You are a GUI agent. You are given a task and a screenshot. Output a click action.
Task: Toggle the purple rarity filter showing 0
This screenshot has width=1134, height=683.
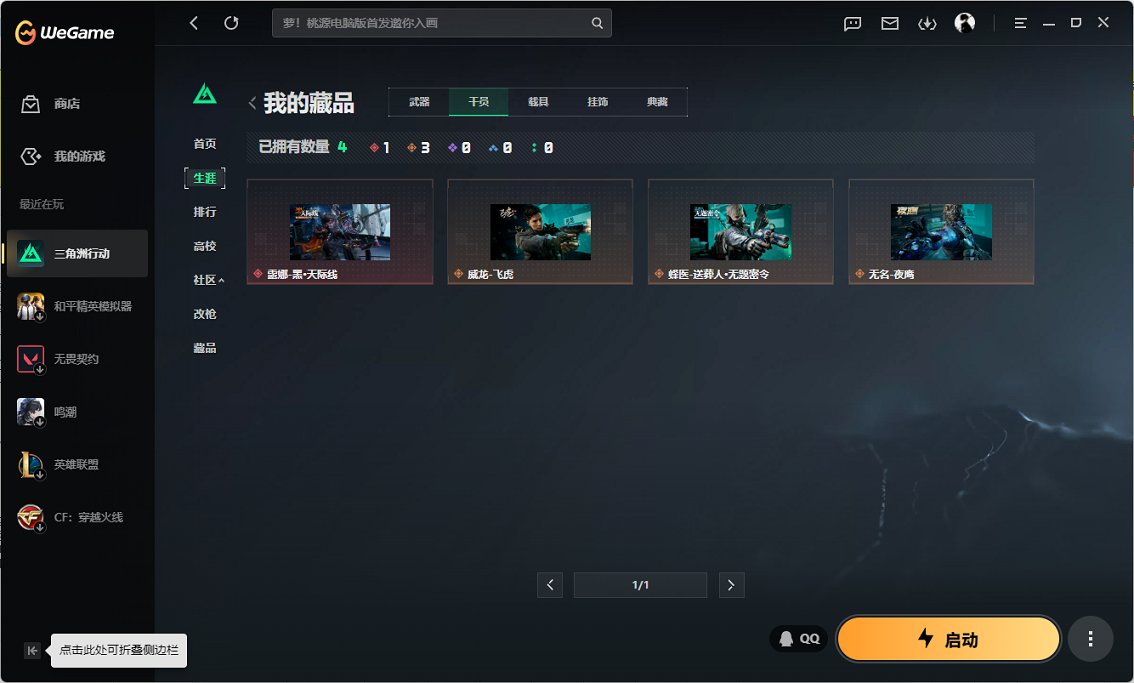click(x=456, y=146)
